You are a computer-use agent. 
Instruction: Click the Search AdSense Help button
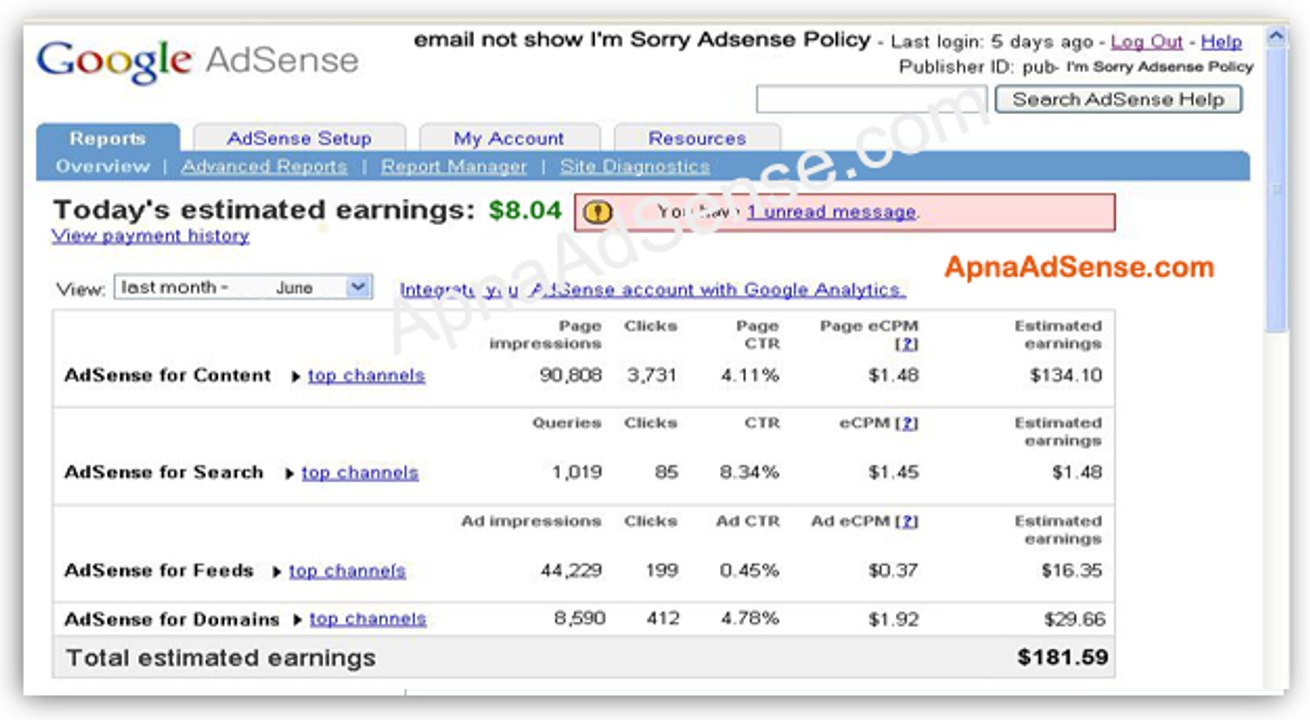click(1118, 99)
